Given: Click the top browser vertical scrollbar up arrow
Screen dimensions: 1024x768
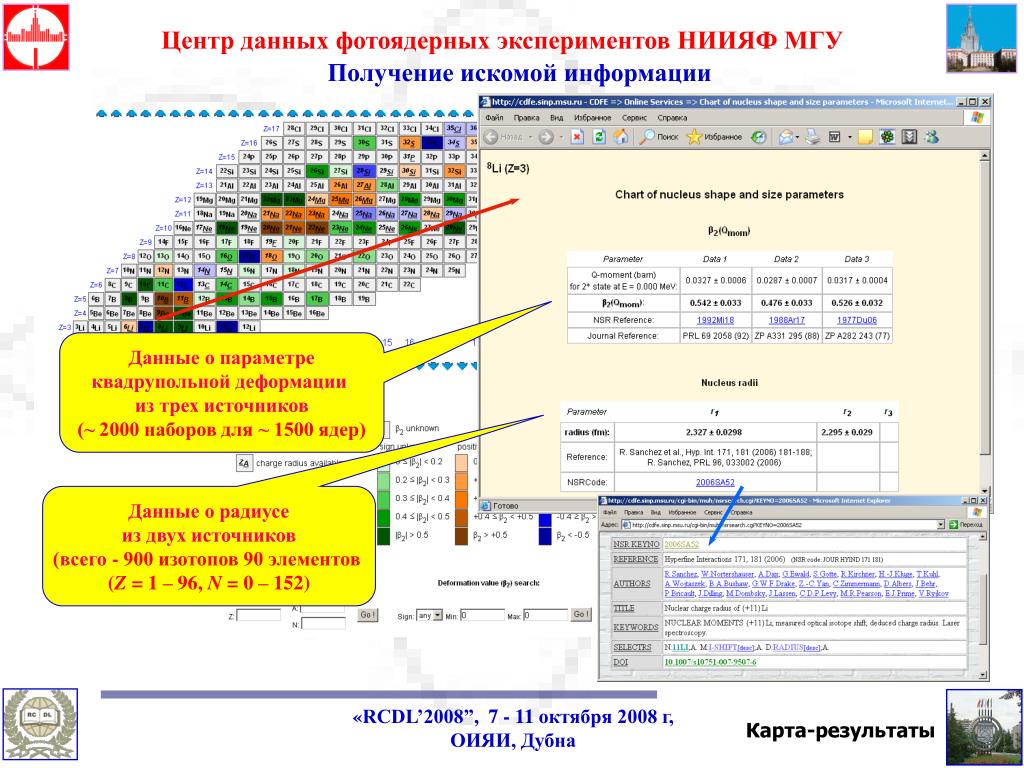Looking at the screenshot, I should 985,157.
